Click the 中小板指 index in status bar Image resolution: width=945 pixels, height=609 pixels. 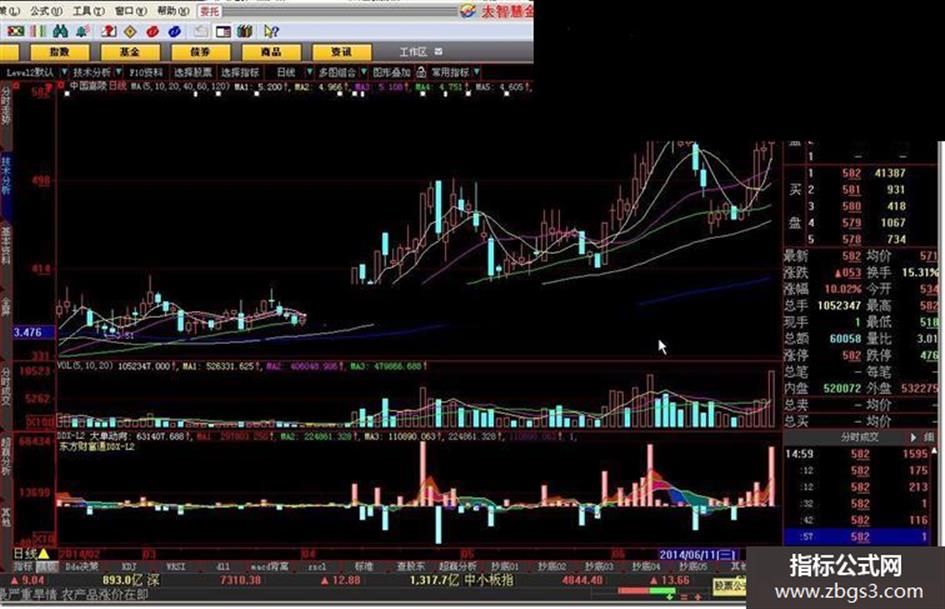coord(489,581)
